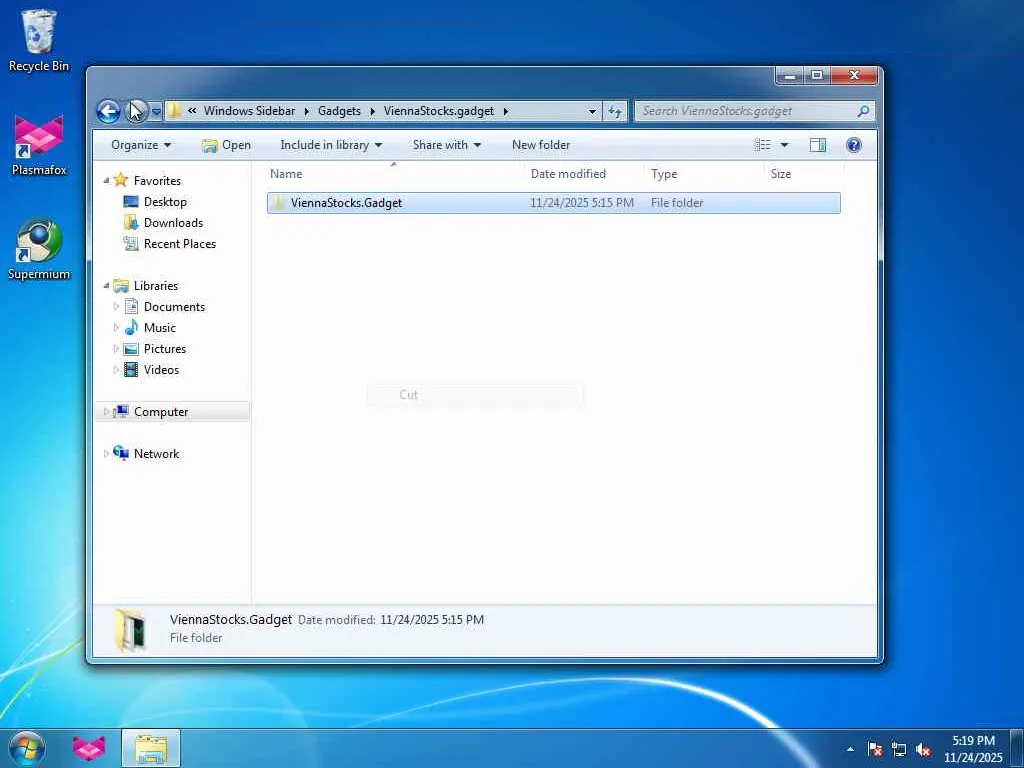Launch the Supermium desktop shortcut
Screen dimensions: 1024x768
coord(39,249)
